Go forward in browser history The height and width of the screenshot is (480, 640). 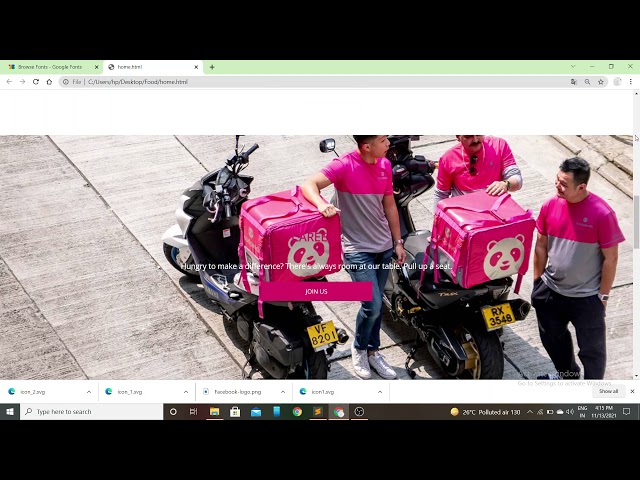click(22, 82)
